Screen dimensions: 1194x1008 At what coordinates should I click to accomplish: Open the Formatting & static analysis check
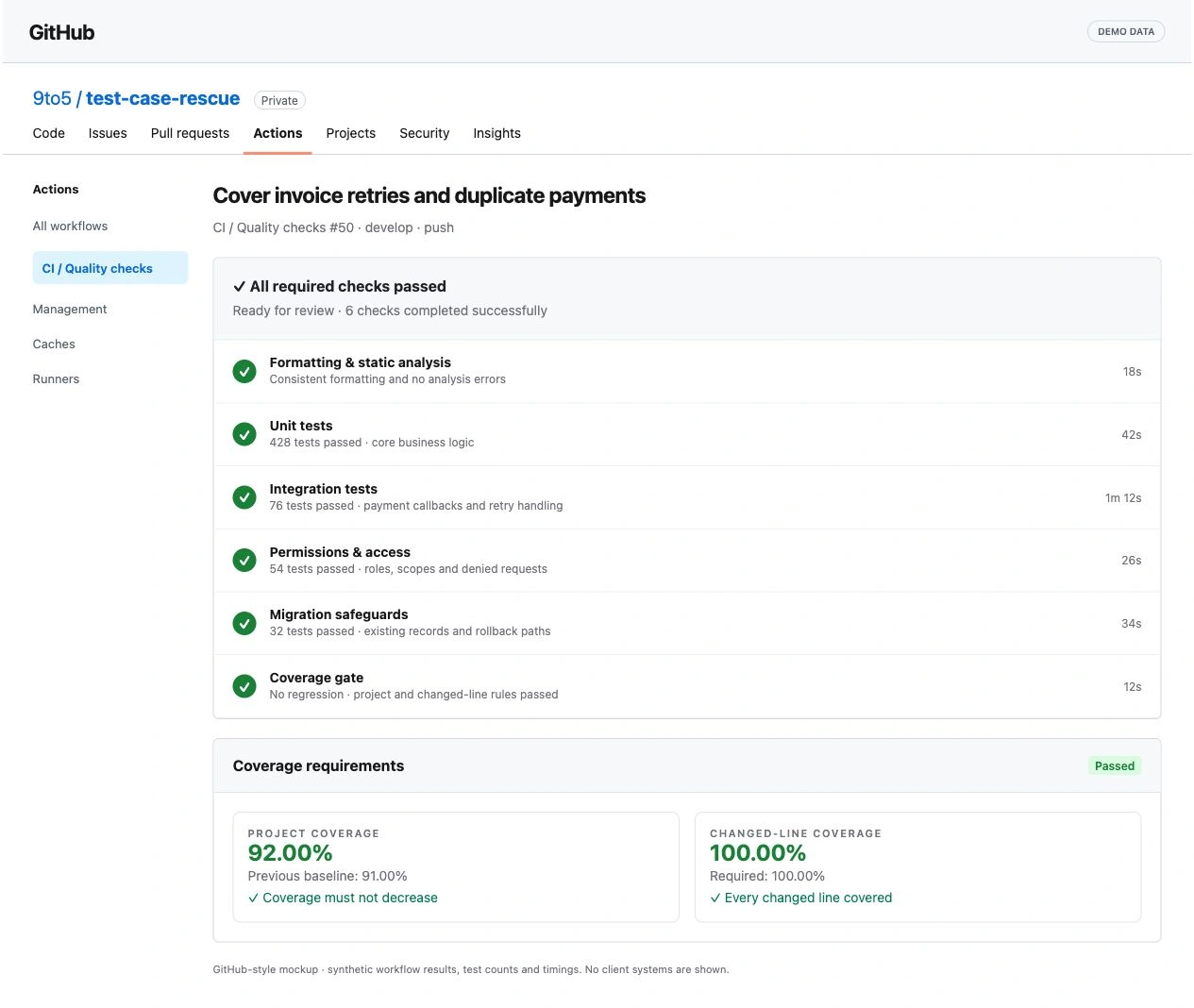click(x=687, y=371)
